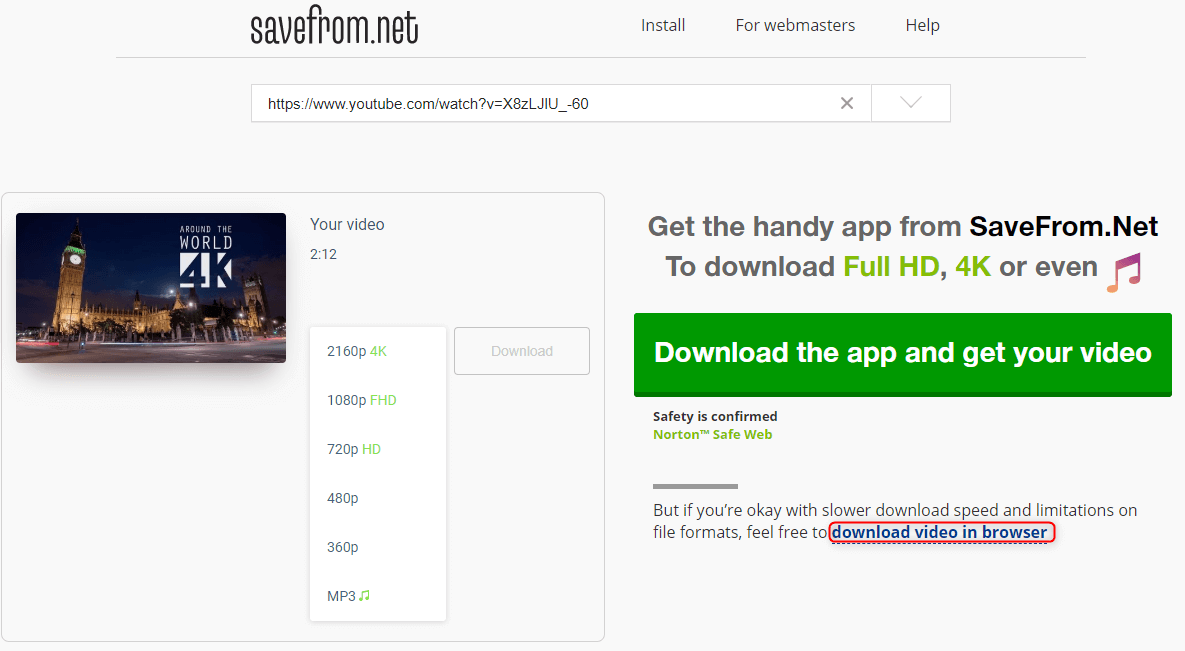Image resolution: width=1185 pixels, height=651 pixels.
Task: Click the Around the World 4K thumbnail
Action: pyautogui.click(x=151, y=288)
